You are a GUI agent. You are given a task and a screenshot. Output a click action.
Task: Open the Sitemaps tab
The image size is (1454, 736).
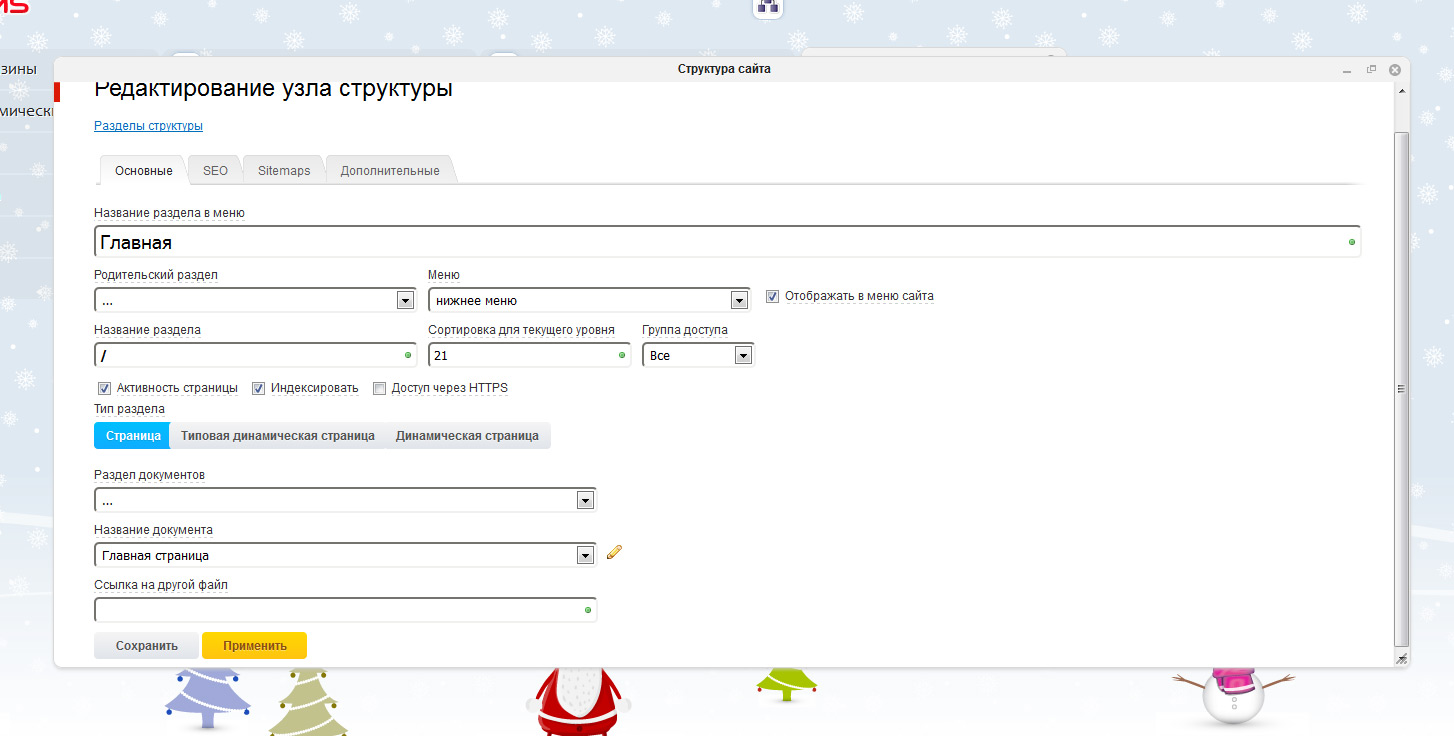284,171
